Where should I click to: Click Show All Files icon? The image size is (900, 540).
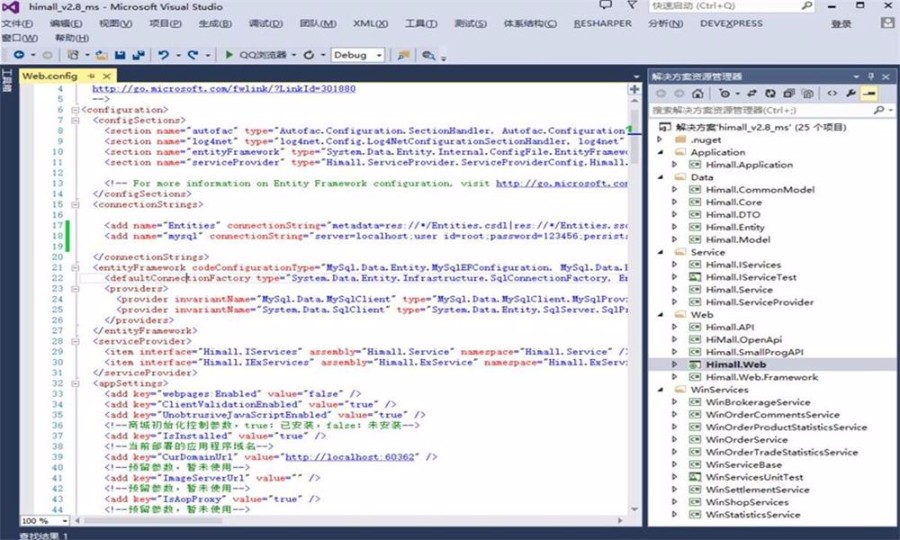click(808, 93)
